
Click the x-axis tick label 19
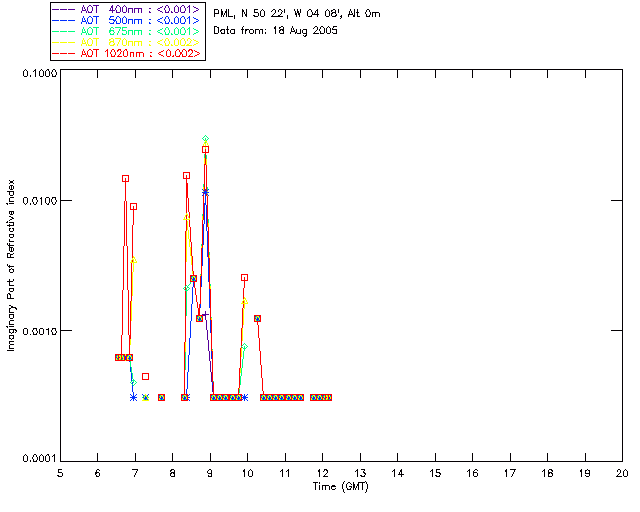(x=585, y=473)
